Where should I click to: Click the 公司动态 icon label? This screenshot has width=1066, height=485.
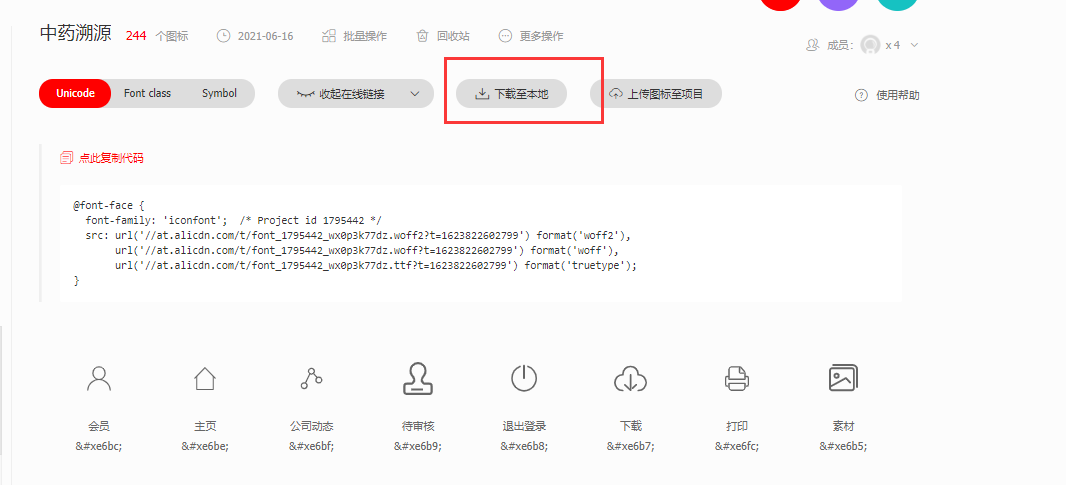coord(311,427)
